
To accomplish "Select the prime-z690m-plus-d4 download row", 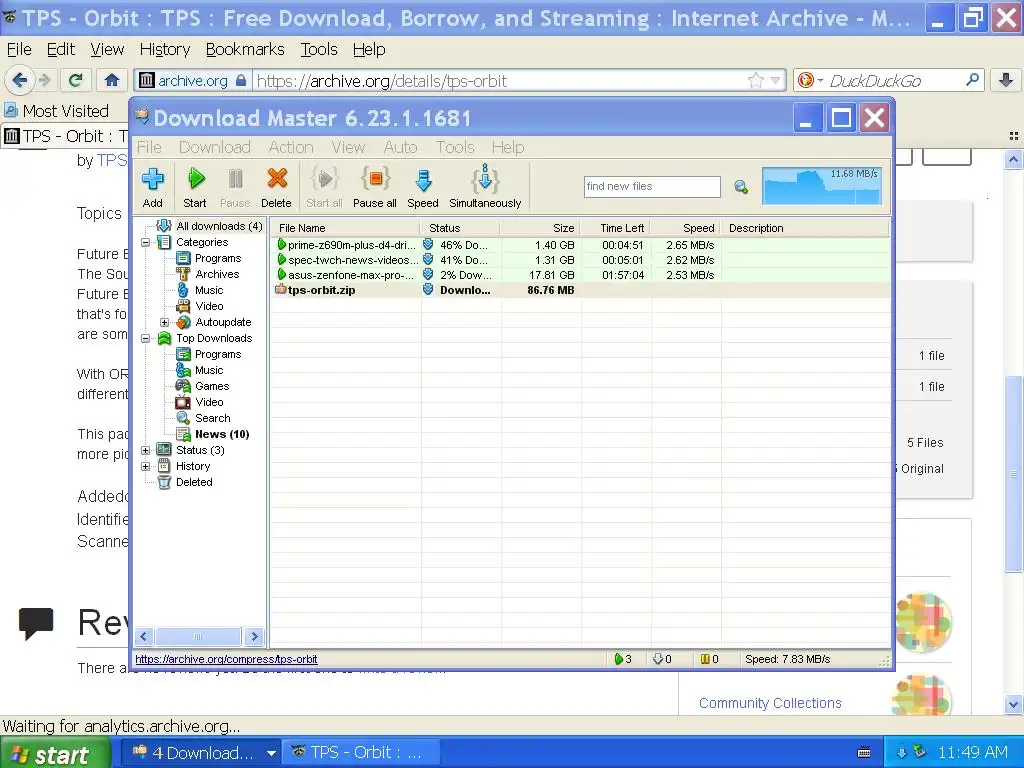I will point(581,245).
